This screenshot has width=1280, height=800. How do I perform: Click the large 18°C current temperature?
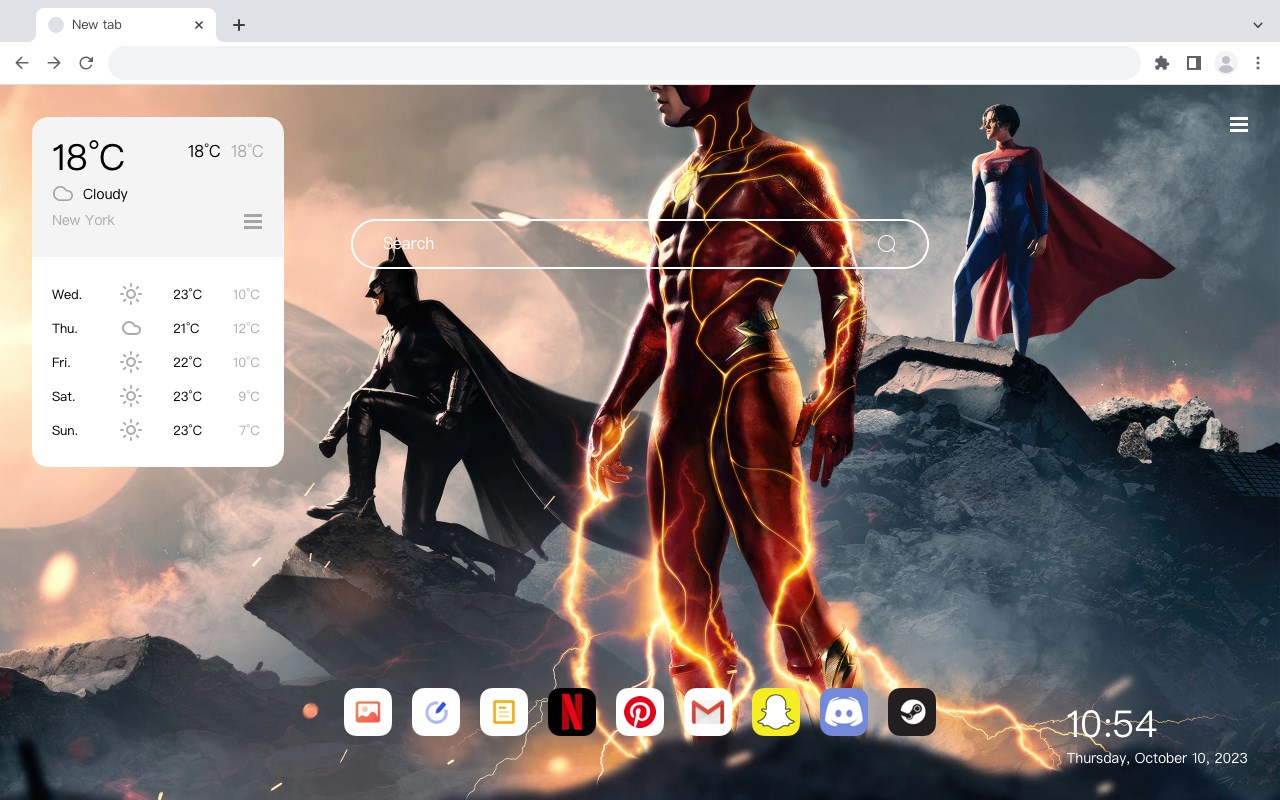[x=88, y=157]
